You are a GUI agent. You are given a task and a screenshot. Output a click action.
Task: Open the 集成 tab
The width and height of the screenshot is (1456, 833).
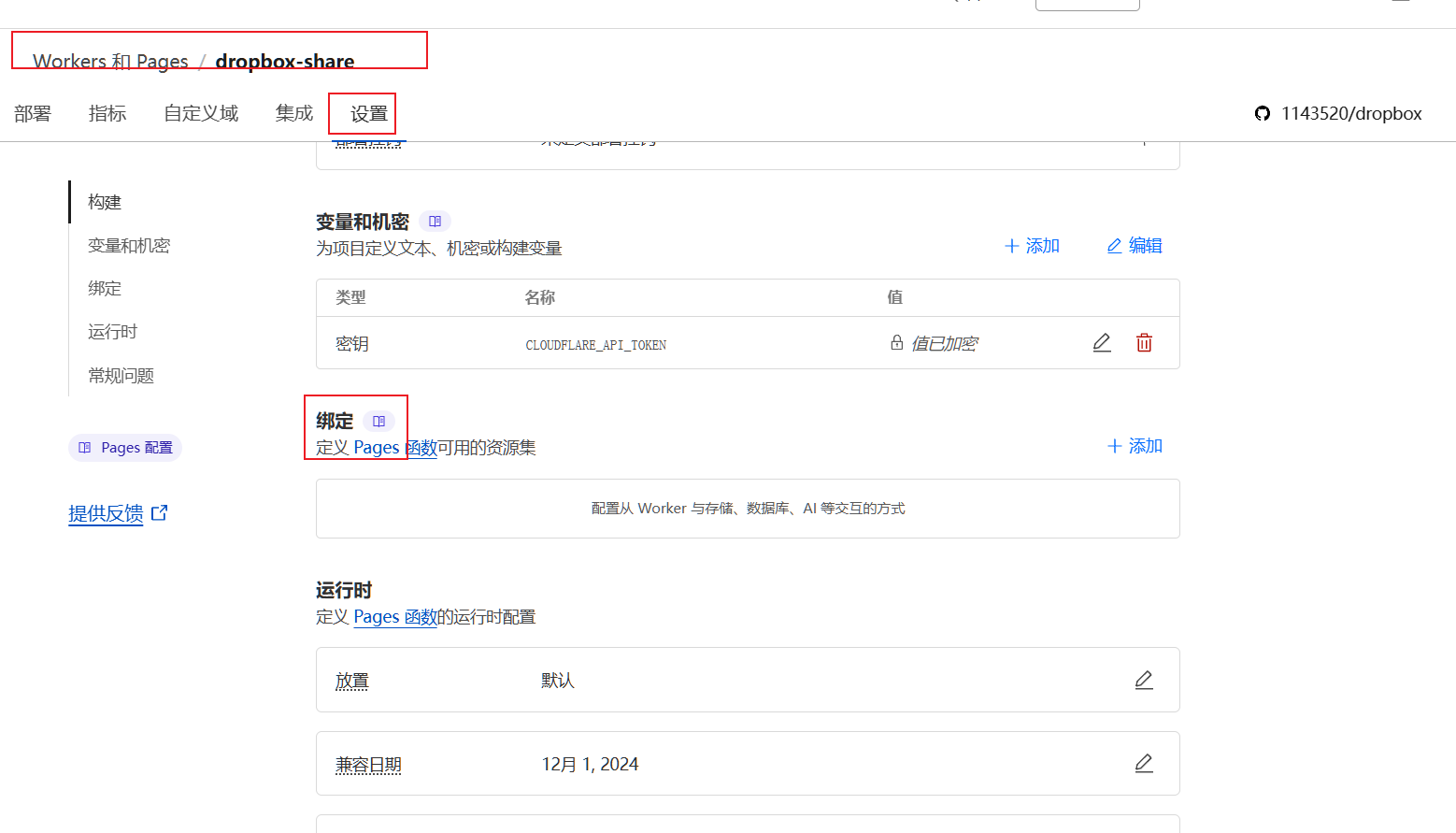pyautogui.click(x=294, y=113)
